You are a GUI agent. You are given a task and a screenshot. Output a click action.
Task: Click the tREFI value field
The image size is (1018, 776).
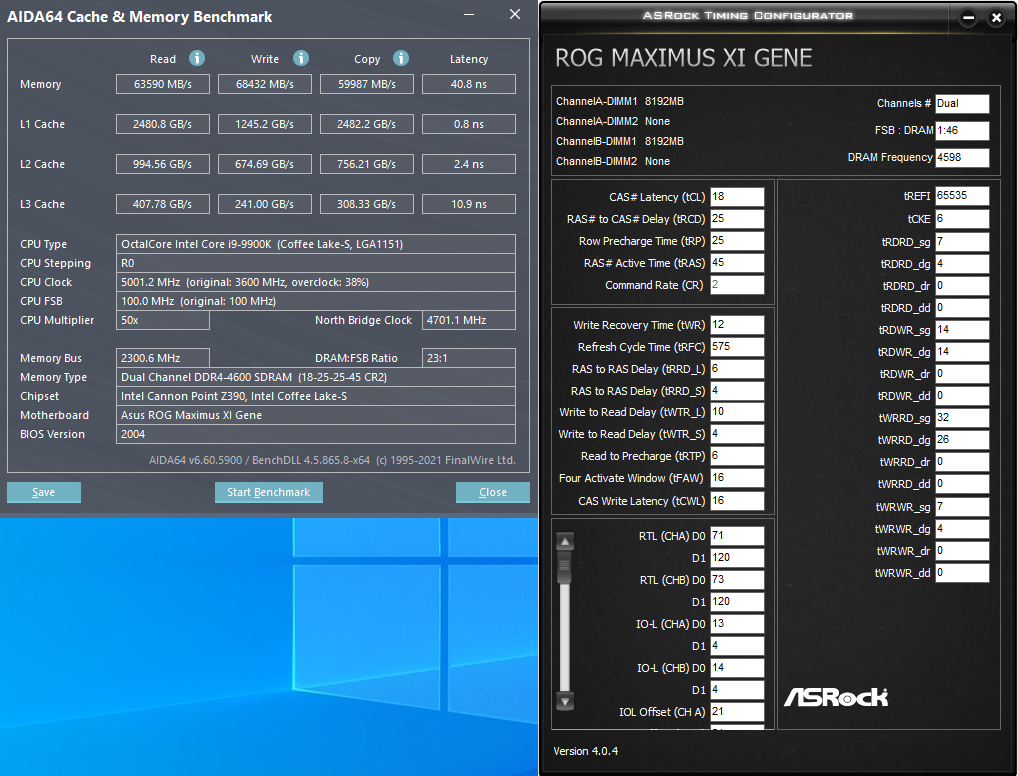click(x=962, y=195)
